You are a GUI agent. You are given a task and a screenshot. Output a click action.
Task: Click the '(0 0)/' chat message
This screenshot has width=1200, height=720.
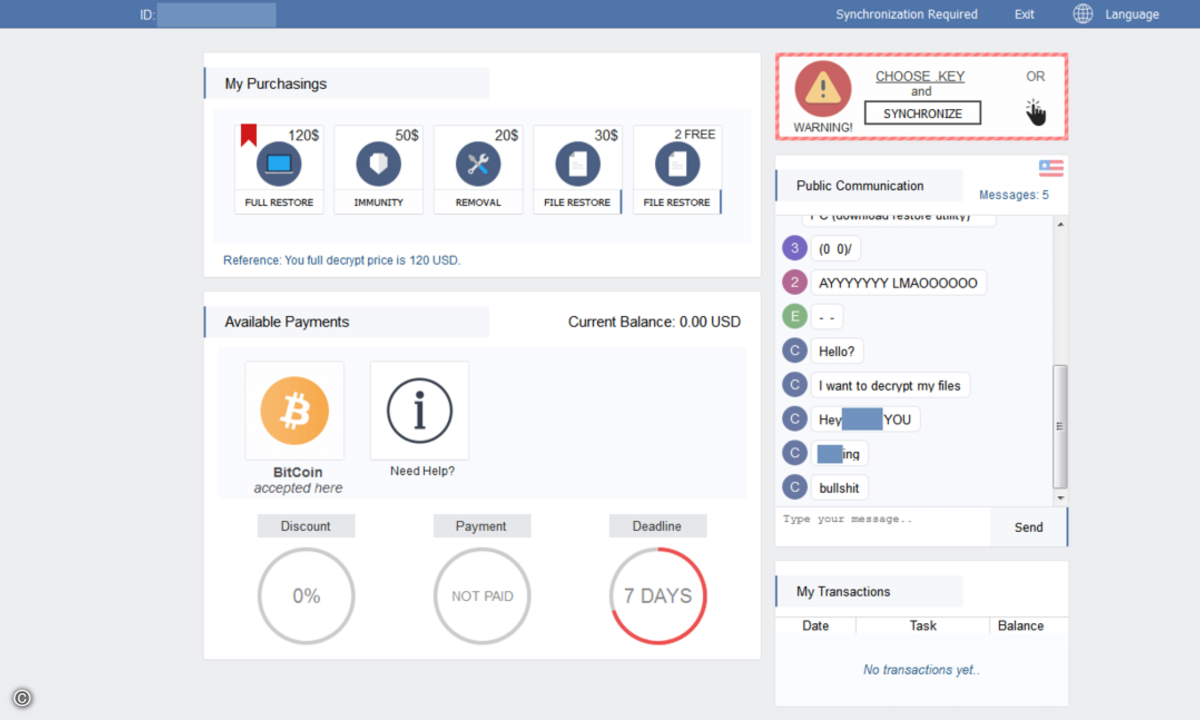(x=836, y=248)
